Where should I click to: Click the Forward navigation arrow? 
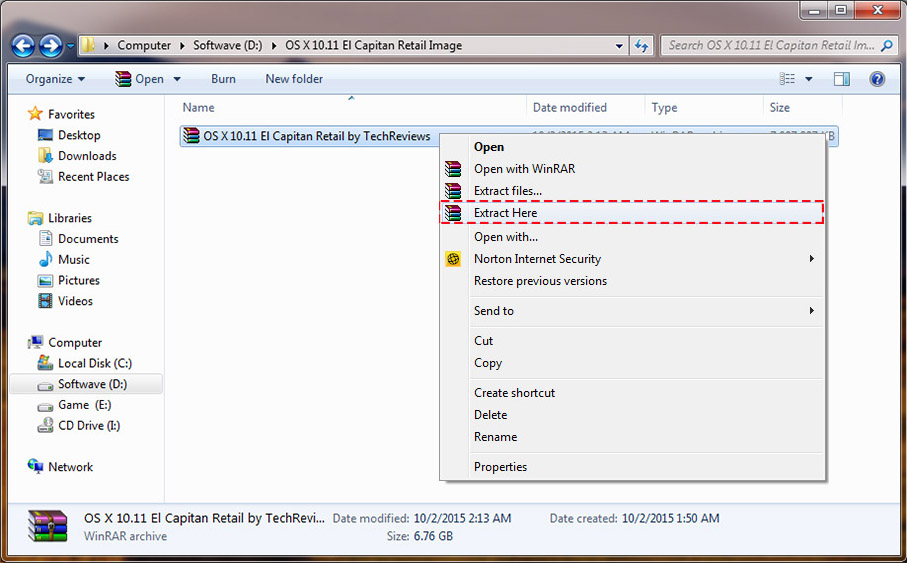51,45
